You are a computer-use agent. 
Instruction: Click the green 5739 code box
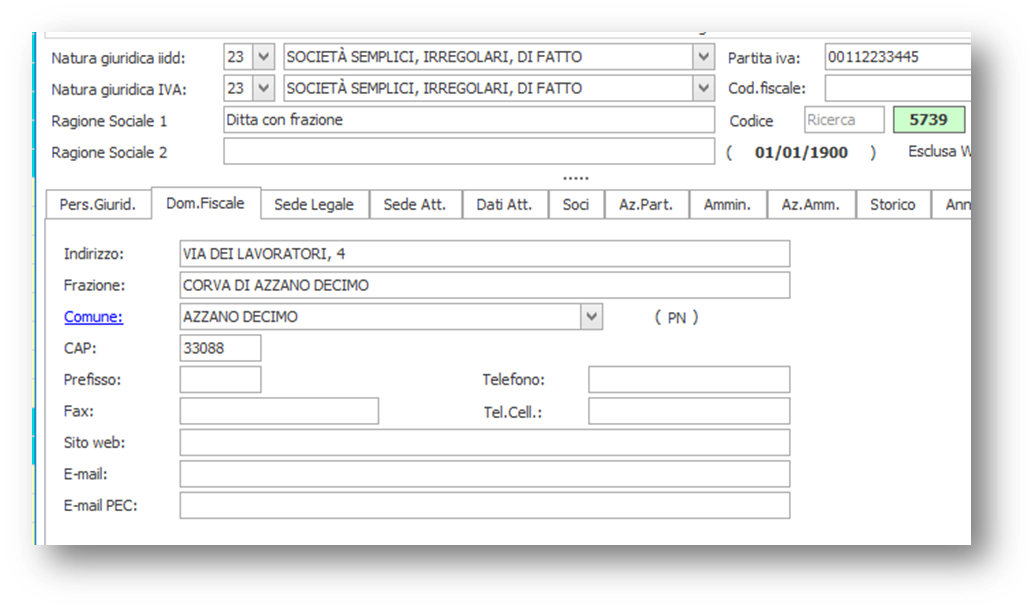click(x=928, y=120)
